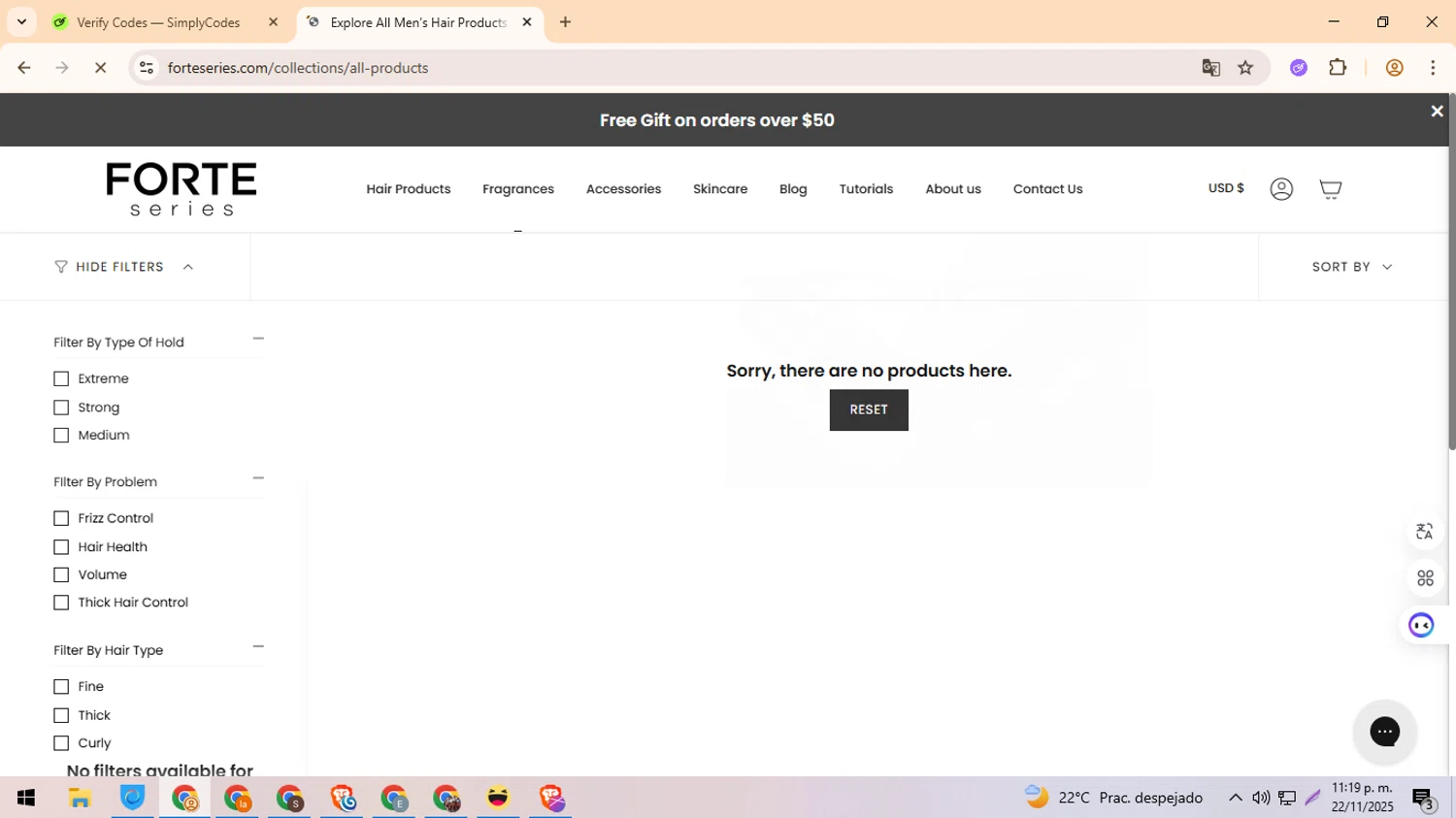Click the four-squares apps sidebar widget
1456x818 pixels.
(1424, 578)
